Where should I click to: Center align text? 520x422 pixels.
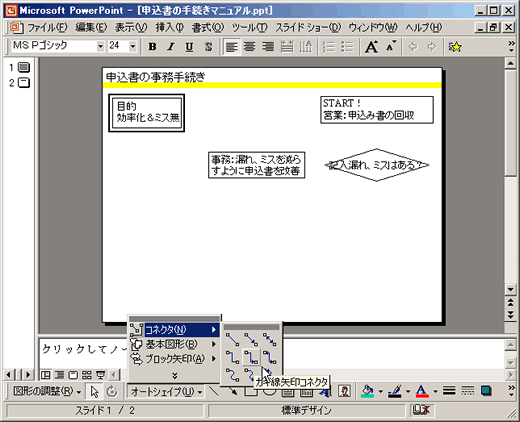(250, 47)
